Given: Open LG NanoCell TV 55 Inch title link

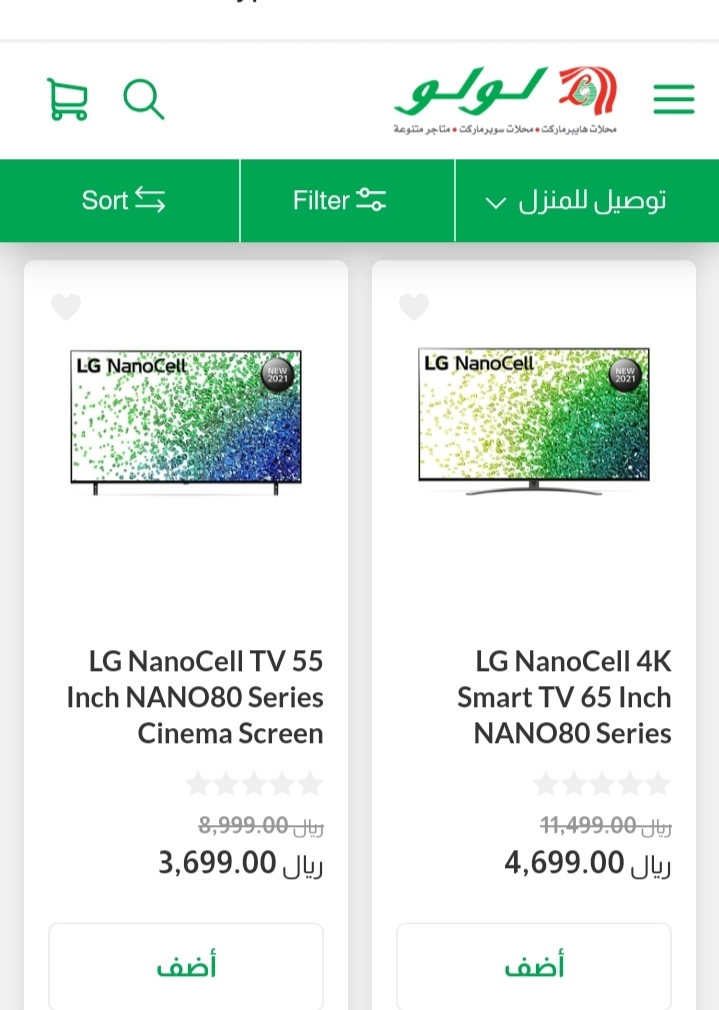Looking at the screenshot, I should point(196,697).
